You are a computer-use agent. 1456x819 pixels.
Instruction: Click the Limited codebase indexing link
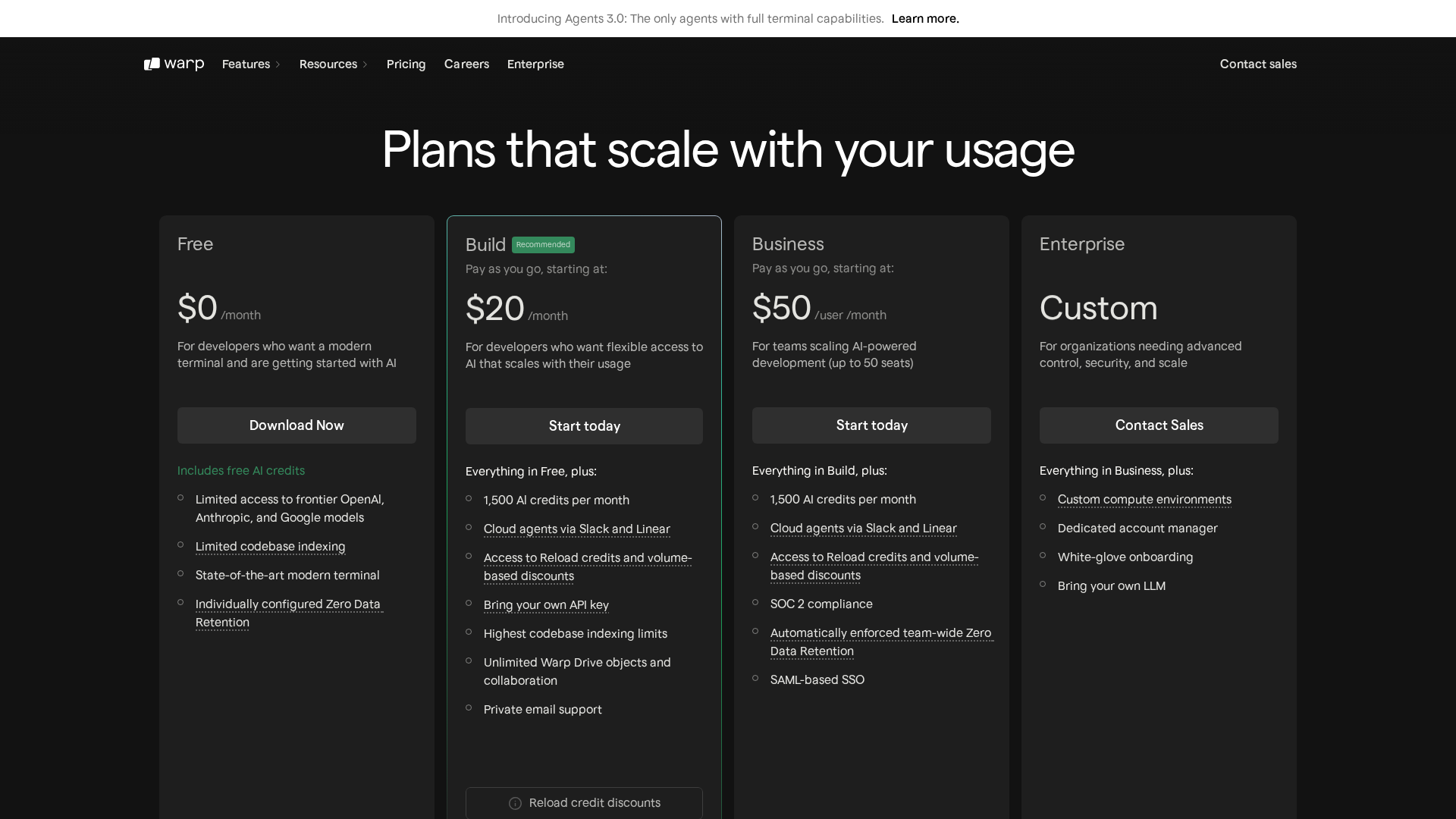coord(270,546)
